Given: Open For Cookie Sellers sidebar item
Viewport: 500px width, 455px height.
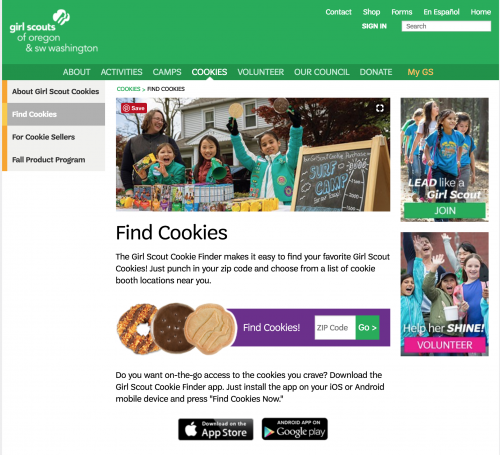Looking at the screenshot, I should (56, 137).
